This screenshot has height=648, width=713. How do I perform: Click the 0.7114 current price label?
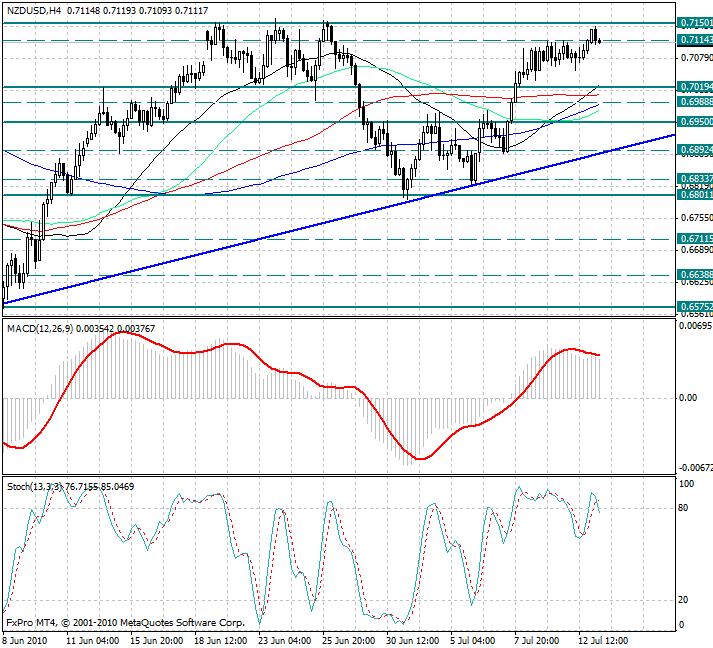click(695, 40)
